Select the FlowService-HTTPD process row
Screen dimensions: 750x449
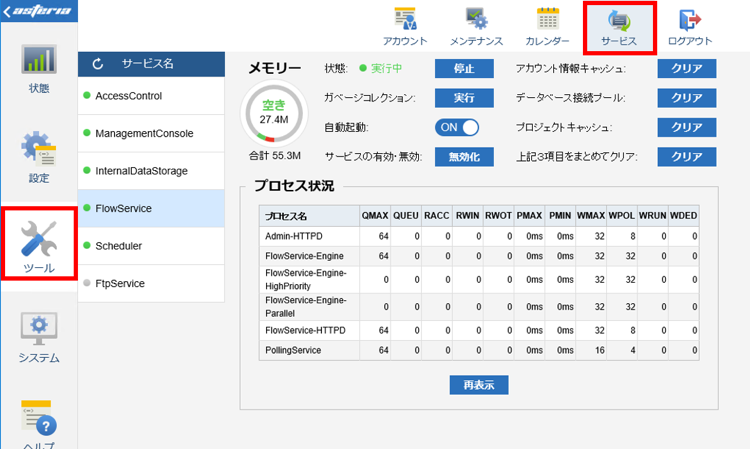pos(479,330)
